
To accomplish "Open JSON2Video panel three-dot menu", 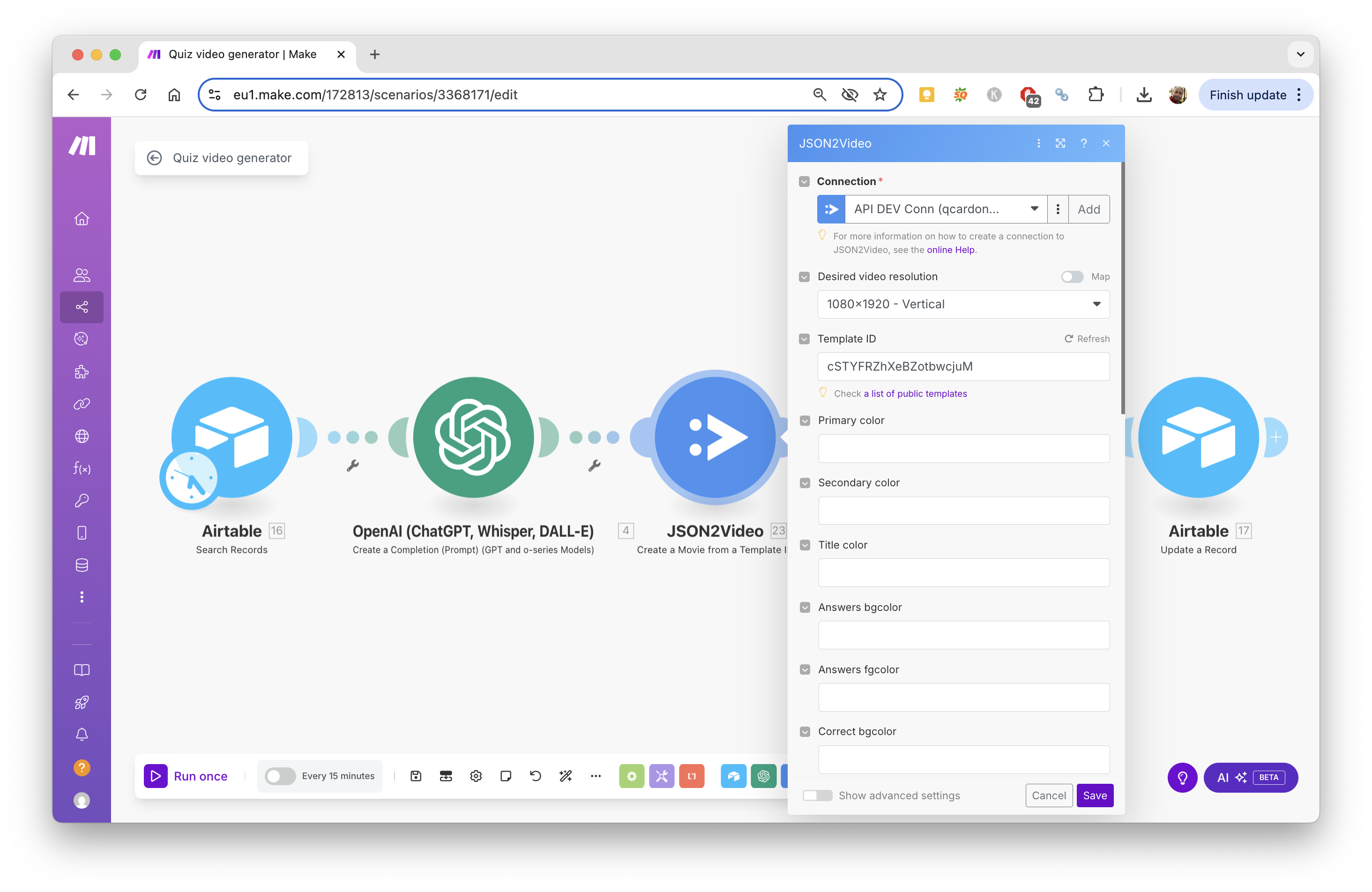I will 1038,143.
